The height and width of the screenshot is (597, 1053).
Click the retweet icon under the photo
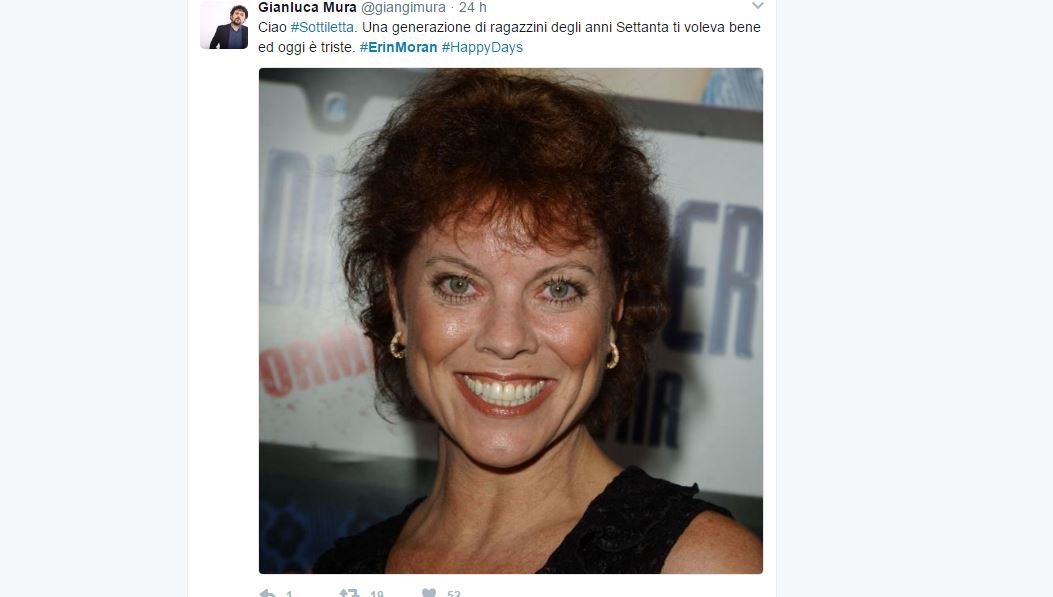pos(349,593)
